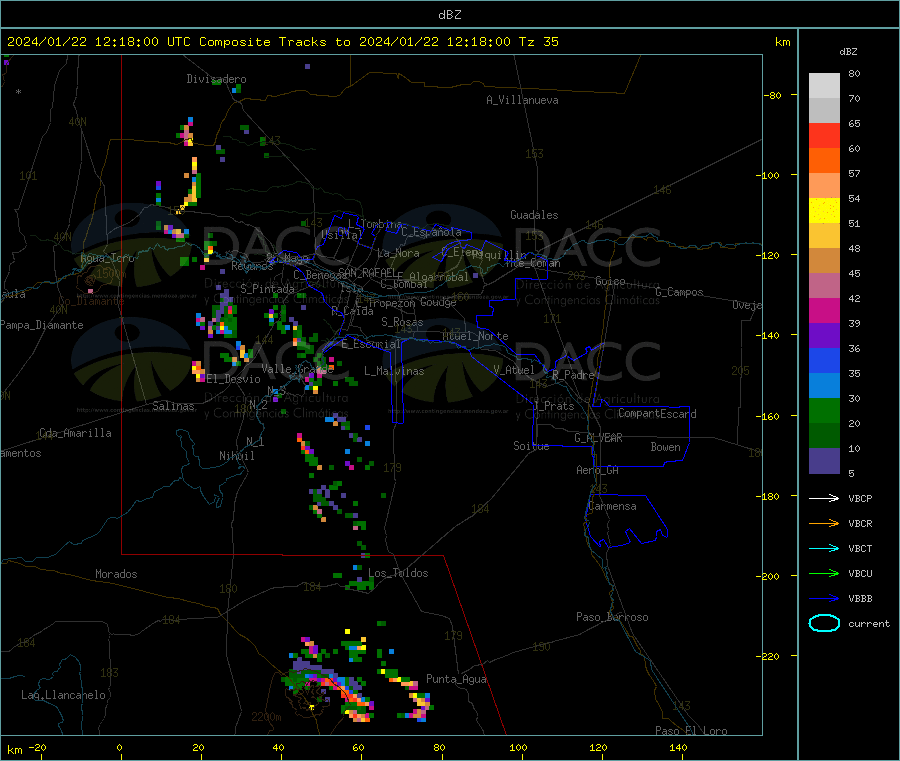Click the green VBCU arrow icon
Screen dimensions: 900x761
point(824,573)
